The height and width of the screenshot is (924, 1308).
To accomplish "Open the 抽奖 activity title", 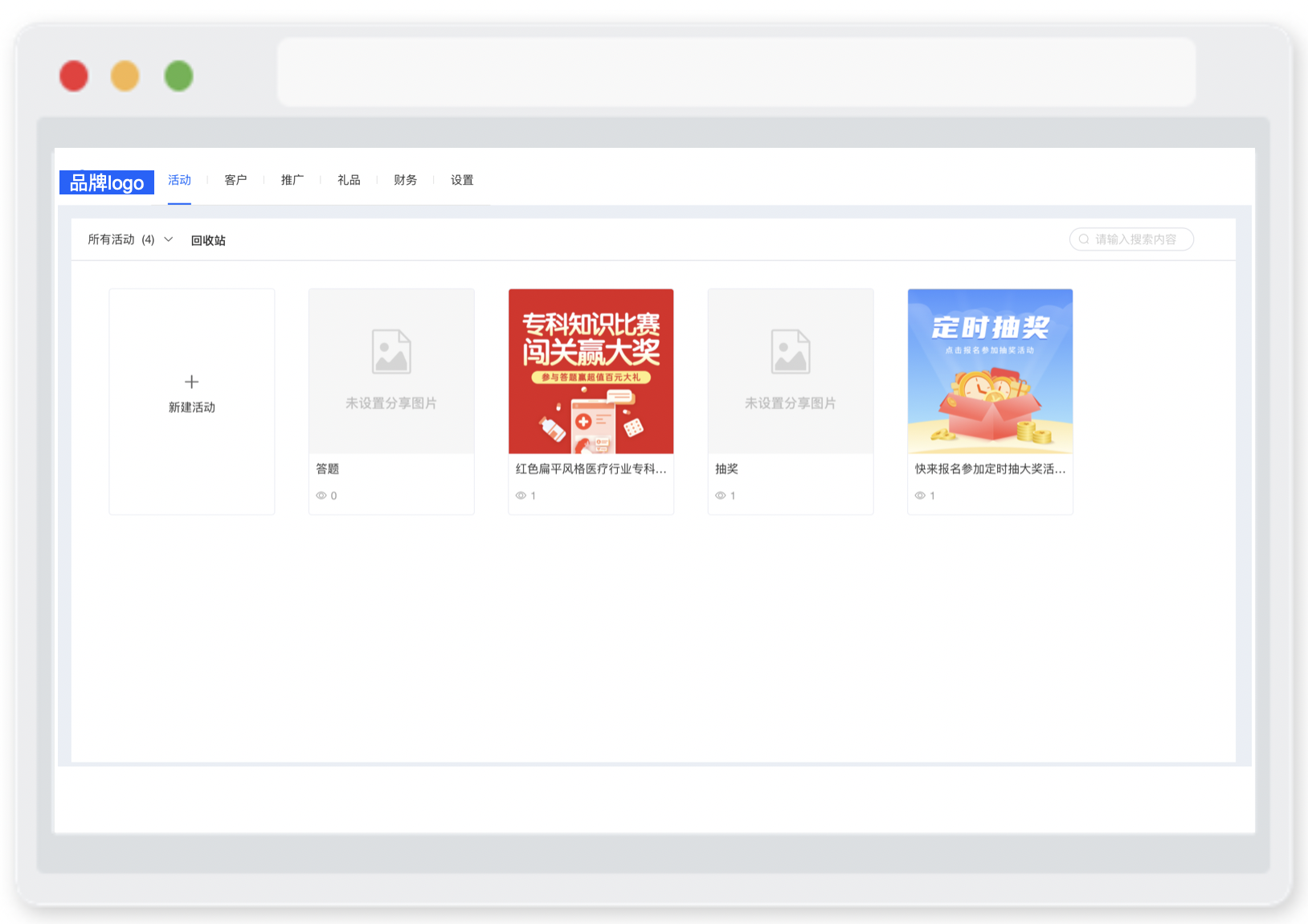I will 727,469.
